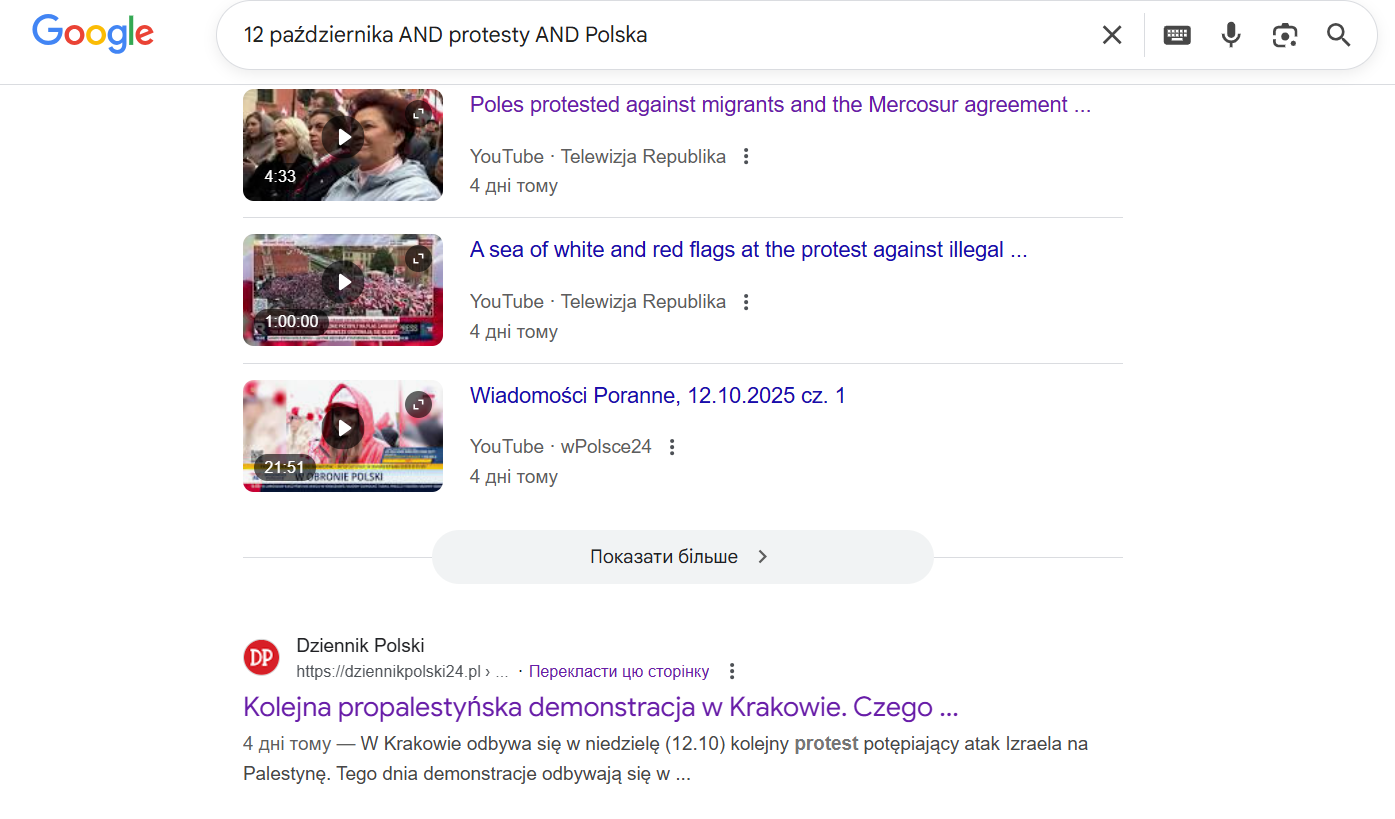Start voice search with microphone icon
The image size is (1395, 819).
1231,35
